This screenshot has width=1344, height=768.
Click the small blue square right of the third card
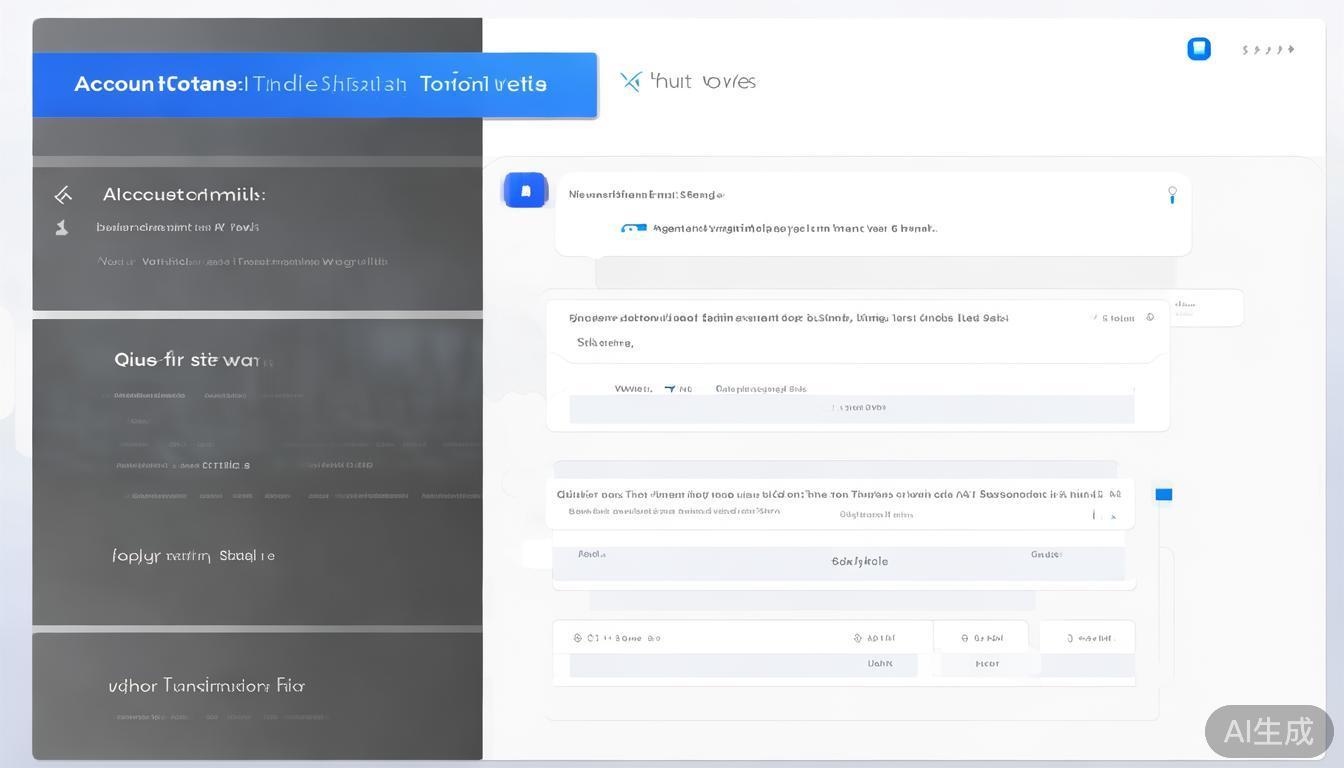[1163, 494]
